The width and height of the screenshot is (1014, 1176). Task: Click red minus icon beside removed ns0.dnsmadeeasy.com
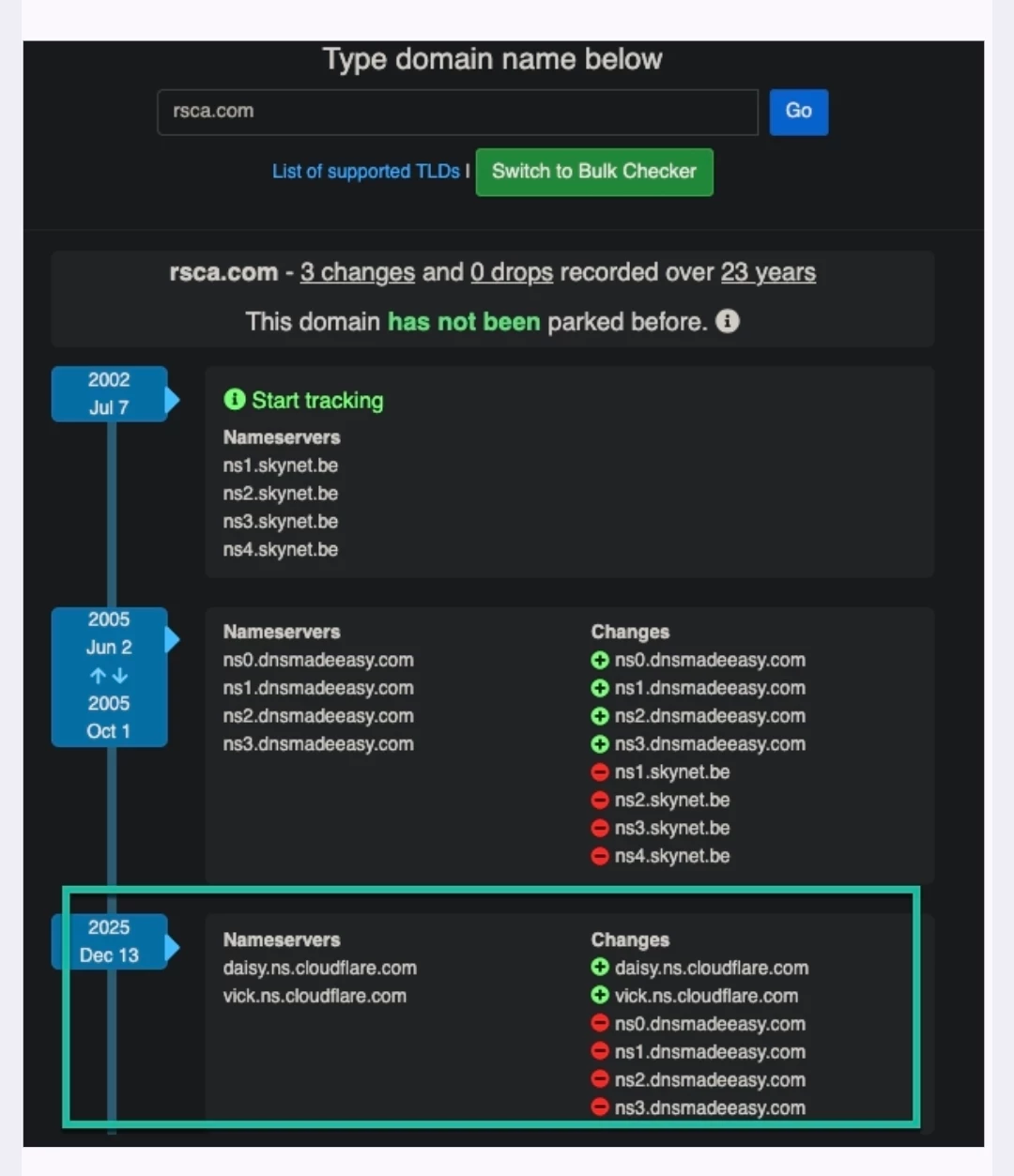coord(600,1024)
